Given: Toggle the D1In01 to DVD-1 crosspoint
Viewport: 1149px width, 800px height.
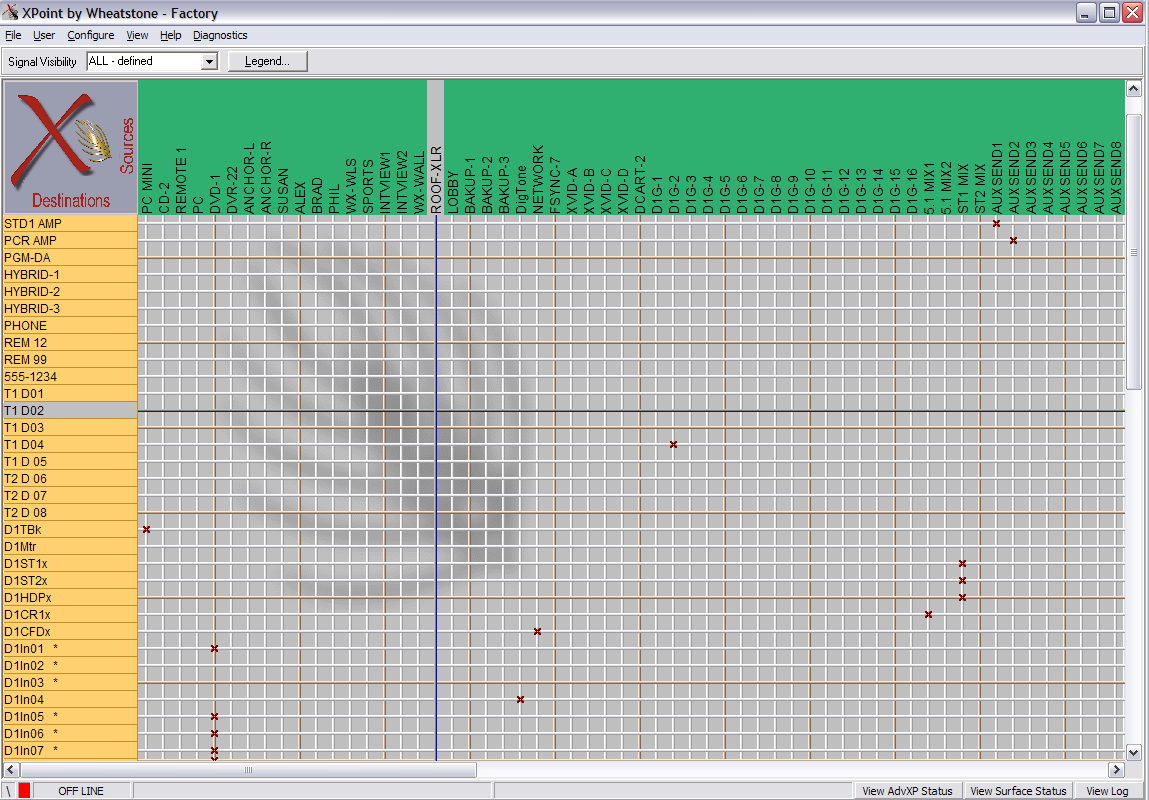Looking at the screenshot, I should coord(215,648).
